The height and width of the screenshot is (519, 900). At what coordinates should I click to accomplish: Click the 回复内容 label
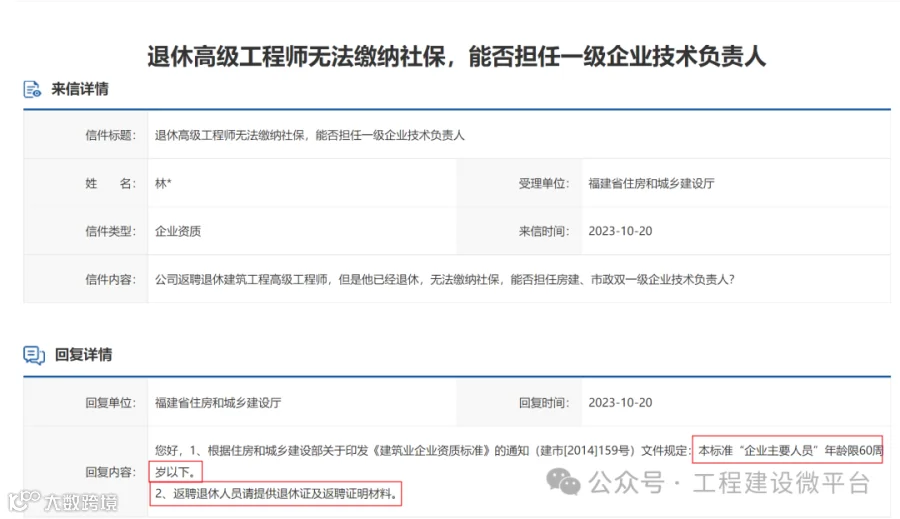(111, 472)
